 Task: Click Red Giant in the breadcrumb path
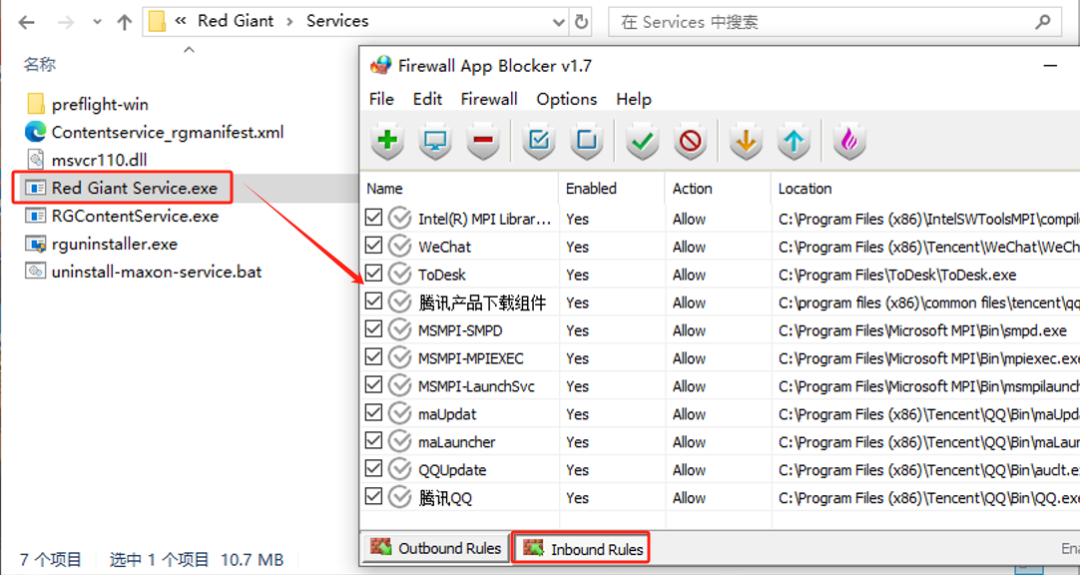pos(236,21)
